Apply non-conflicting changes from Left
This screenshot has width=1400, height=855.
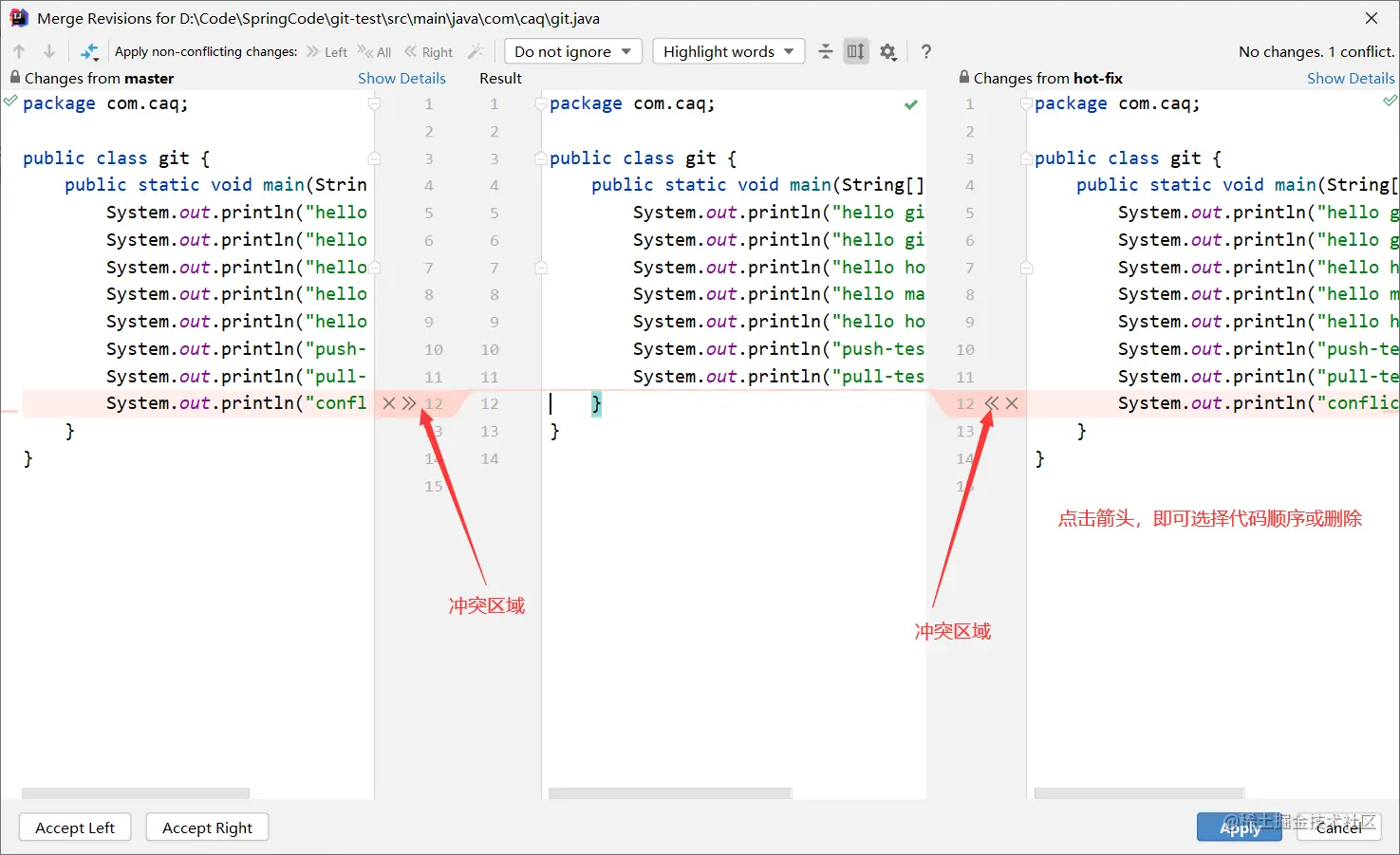pos(327,51)
